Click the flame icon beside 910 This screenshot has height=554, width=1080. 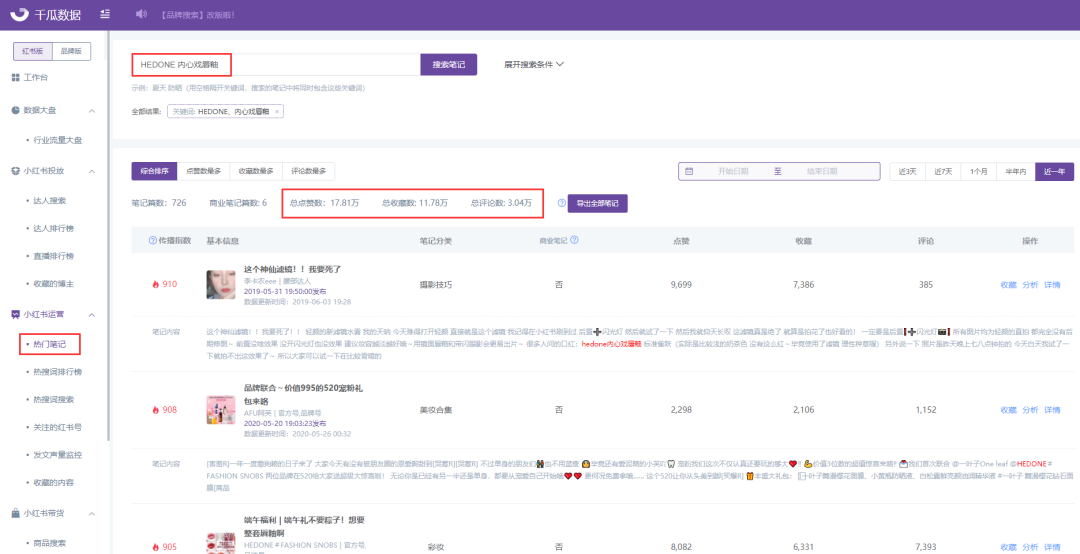pos(156,285)
